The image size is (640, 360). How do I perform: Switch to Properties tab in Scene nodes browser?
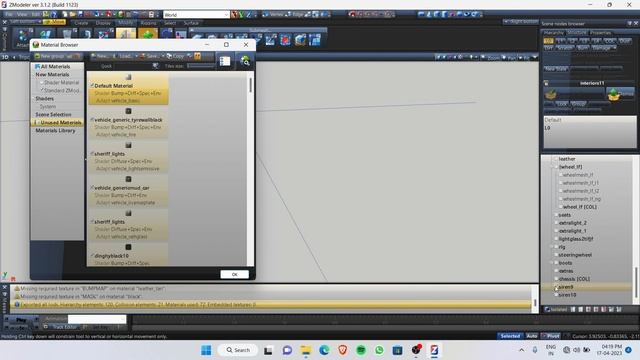[601, 33]
